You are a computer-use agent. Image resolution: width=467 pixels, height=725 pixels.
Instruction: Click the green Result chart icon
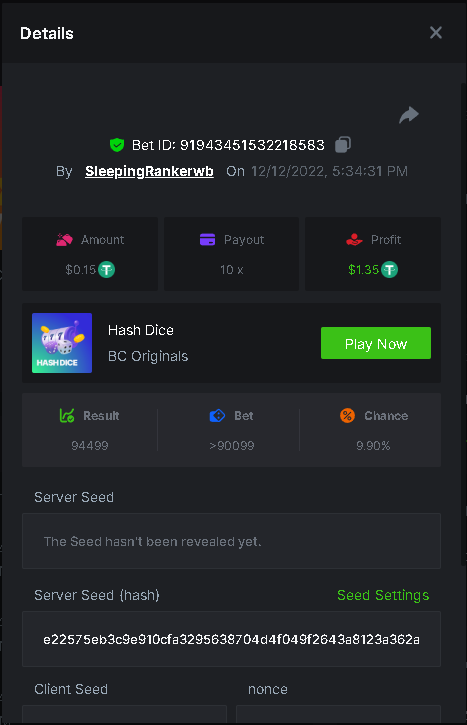point(67,416)
